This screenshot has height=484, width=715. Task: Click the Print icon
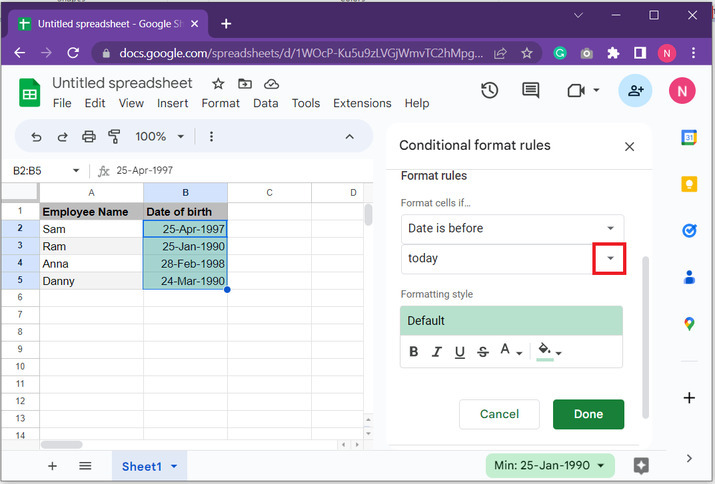point(88,136)
